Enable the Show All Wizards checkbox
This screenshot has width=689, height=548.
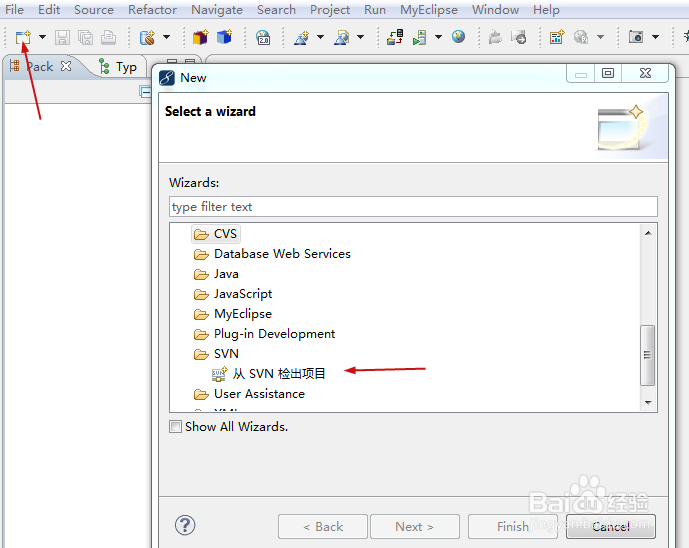pos(175,427)
